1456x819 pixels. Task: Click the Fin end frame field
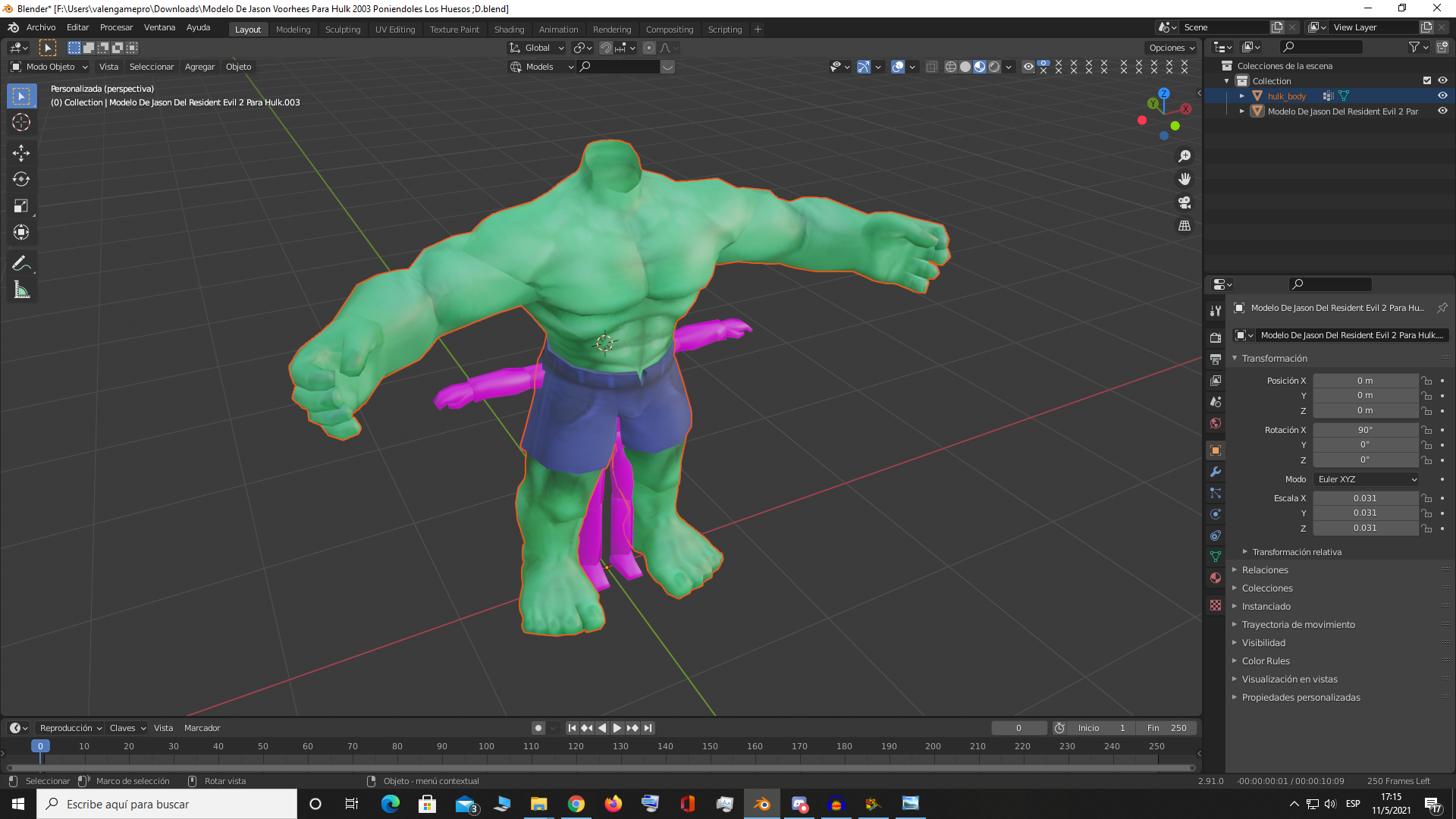pos(1167,728)
